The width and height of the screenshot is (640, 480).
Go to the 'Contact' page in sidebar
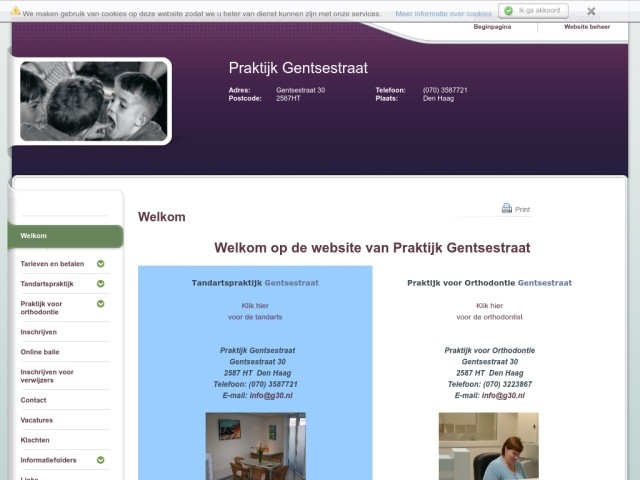point(33,400)
